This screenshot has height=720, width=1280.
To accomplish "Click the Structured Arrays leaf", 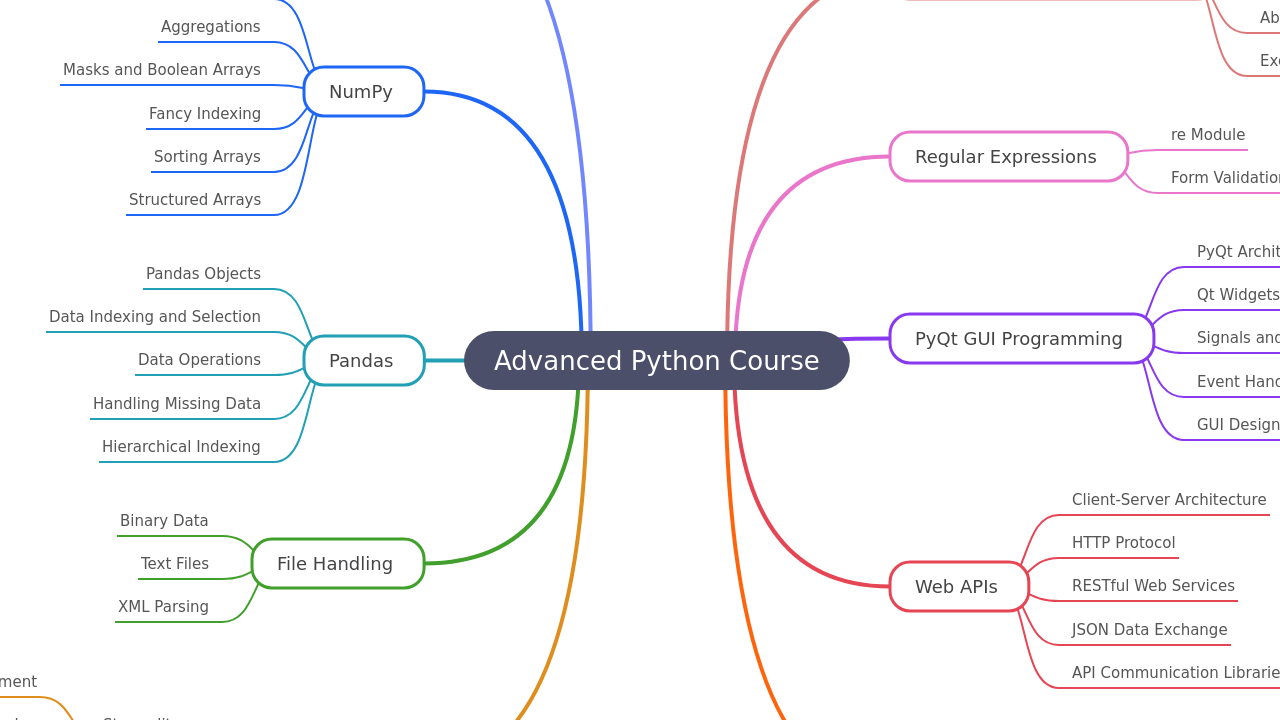I will (x=195, y=200).
